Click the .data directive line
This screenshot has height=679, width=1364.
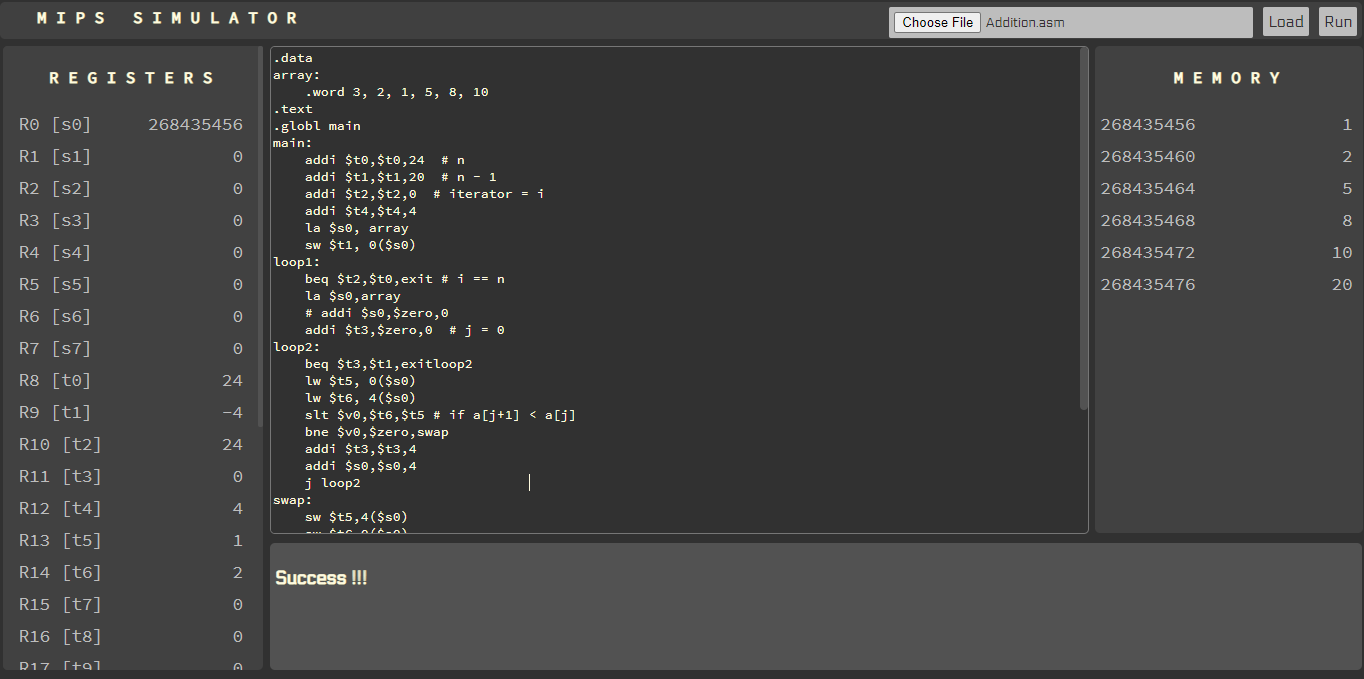click(x=289, y=57)
